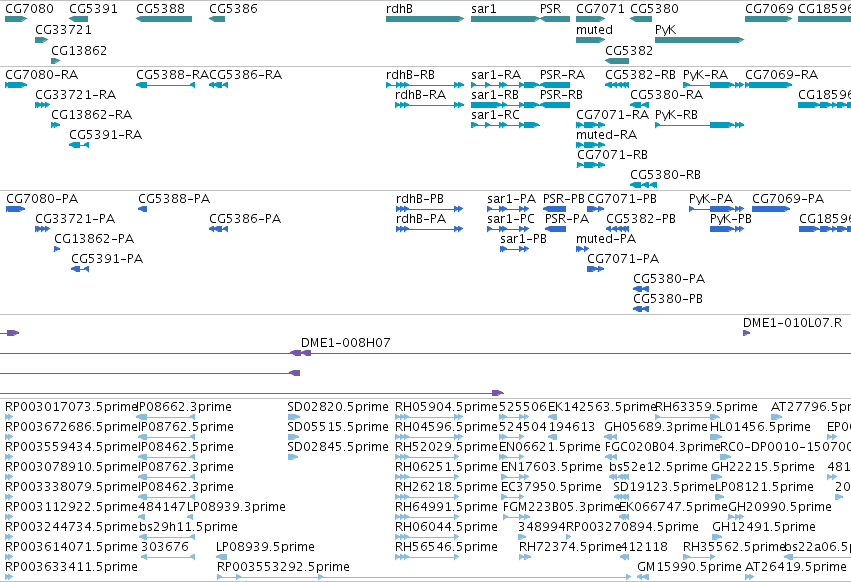This screenshot has width=851, height=582.
Task: Select EST RP003553292.5prime
Action: point(283,567)
